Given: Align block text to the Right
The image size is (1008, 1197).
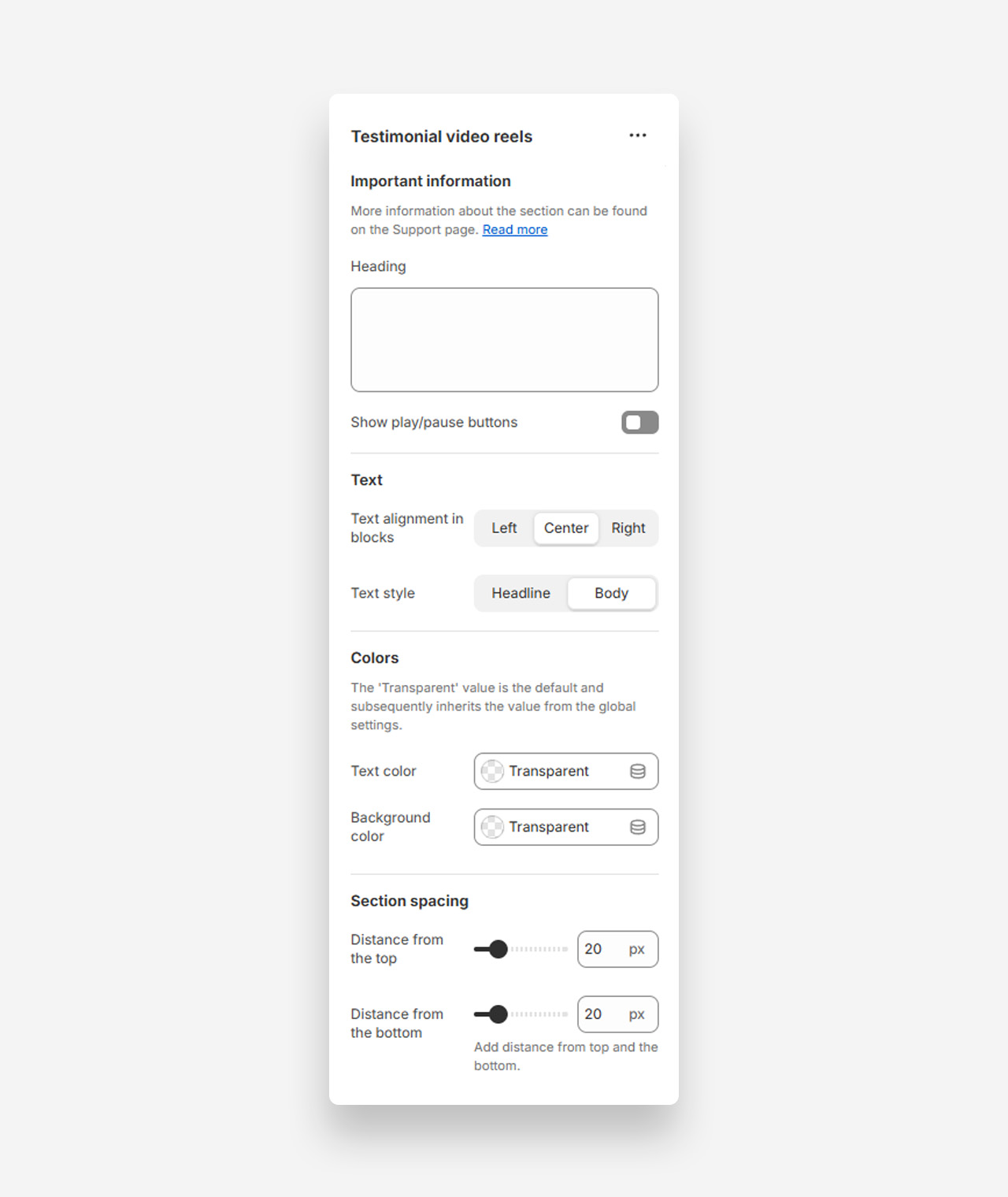Looking at the screenshot, I should (628, 528).
